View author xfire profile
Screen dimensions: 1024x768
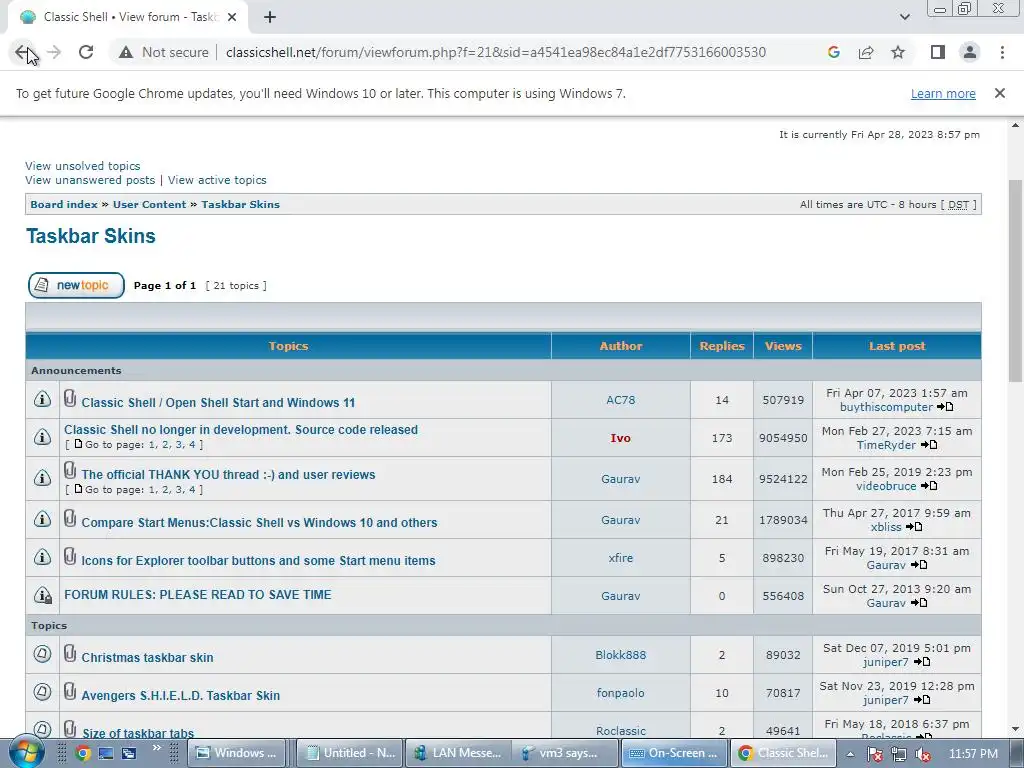[x=620, y=558]
